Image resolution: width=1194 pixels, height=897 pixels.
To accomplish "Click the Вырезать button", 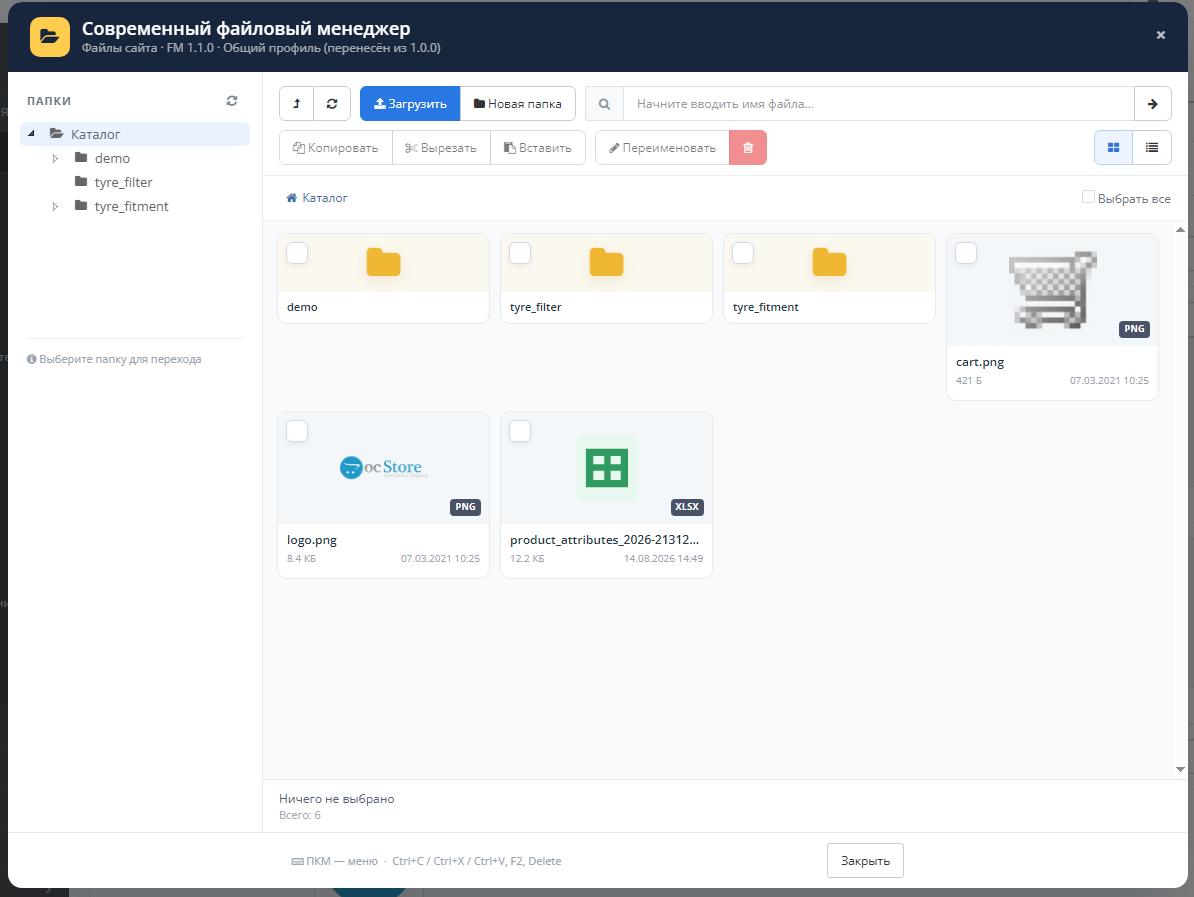I will click(x=441, y=148).
